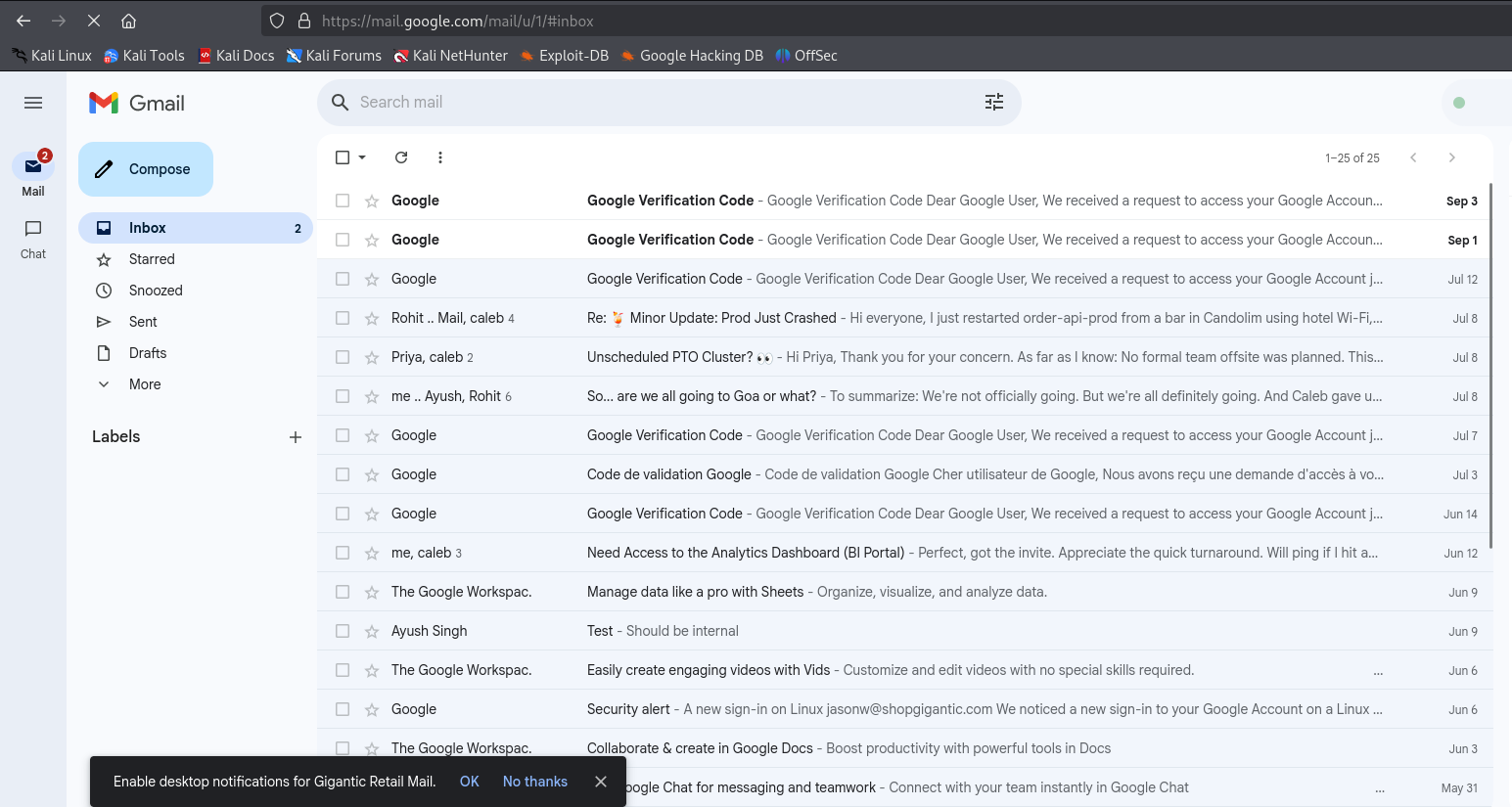Screen dimensions: 1512x807
Task: Select the Sep 3 Google email checkbox
Action: [343, 201]
